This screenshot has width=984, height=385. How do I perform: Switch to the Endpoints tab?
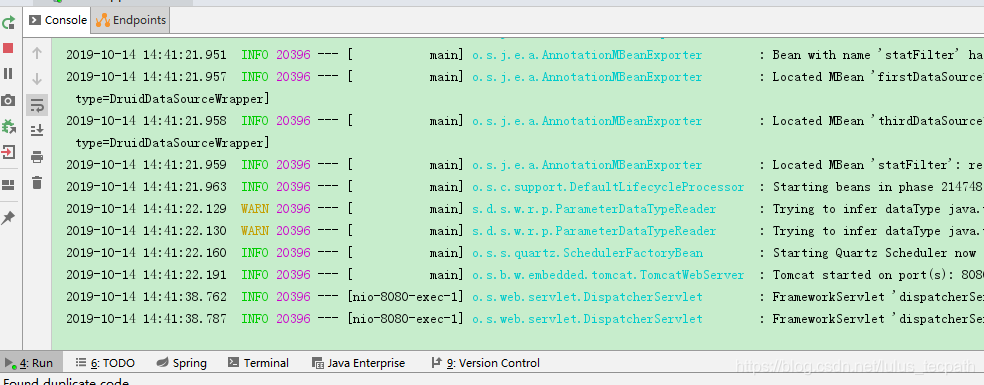click(x=131, y=20)
